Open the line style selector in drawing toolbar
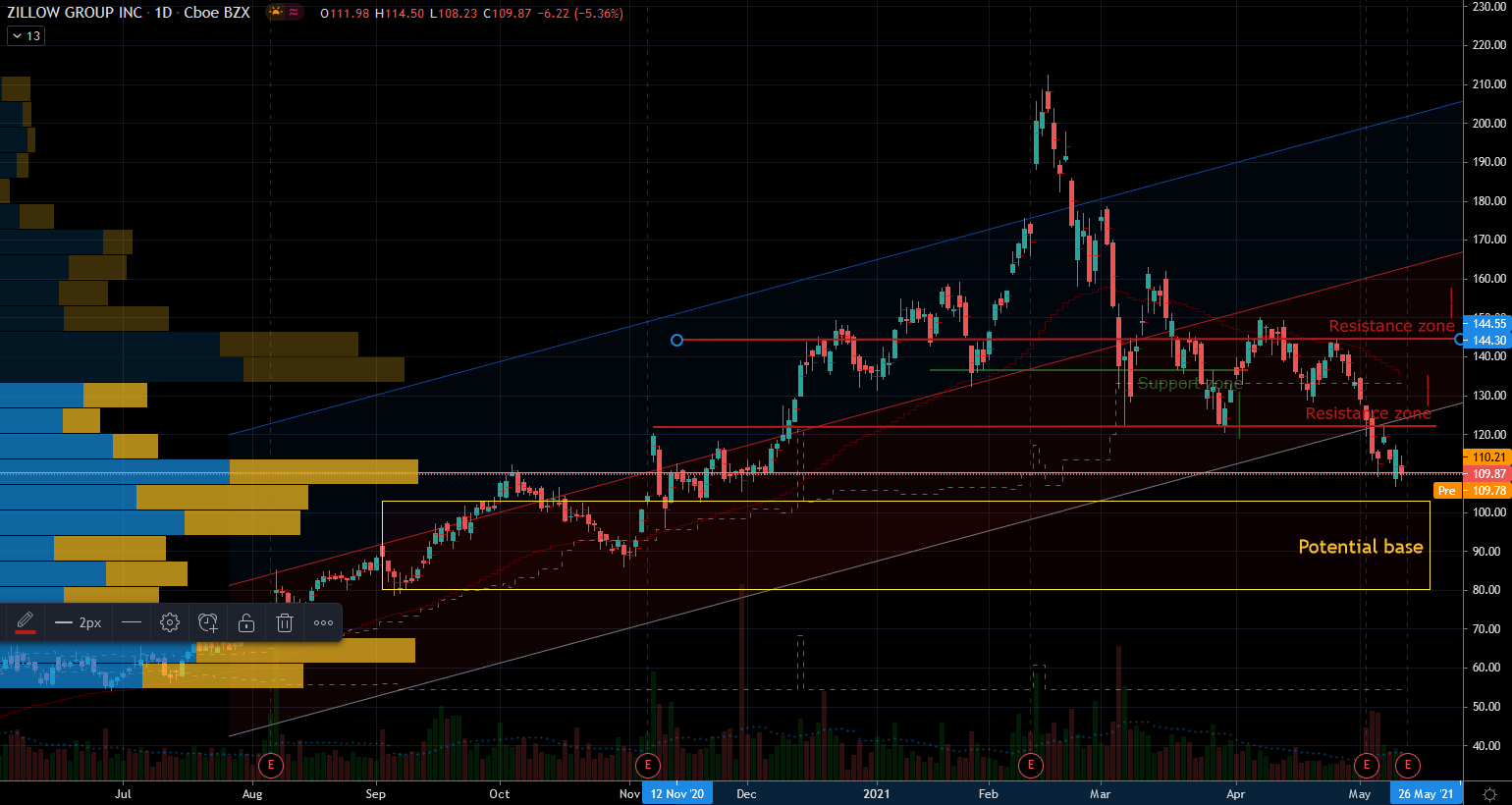The height and width of the screenshot is (805, 1512). coord(132,622)
